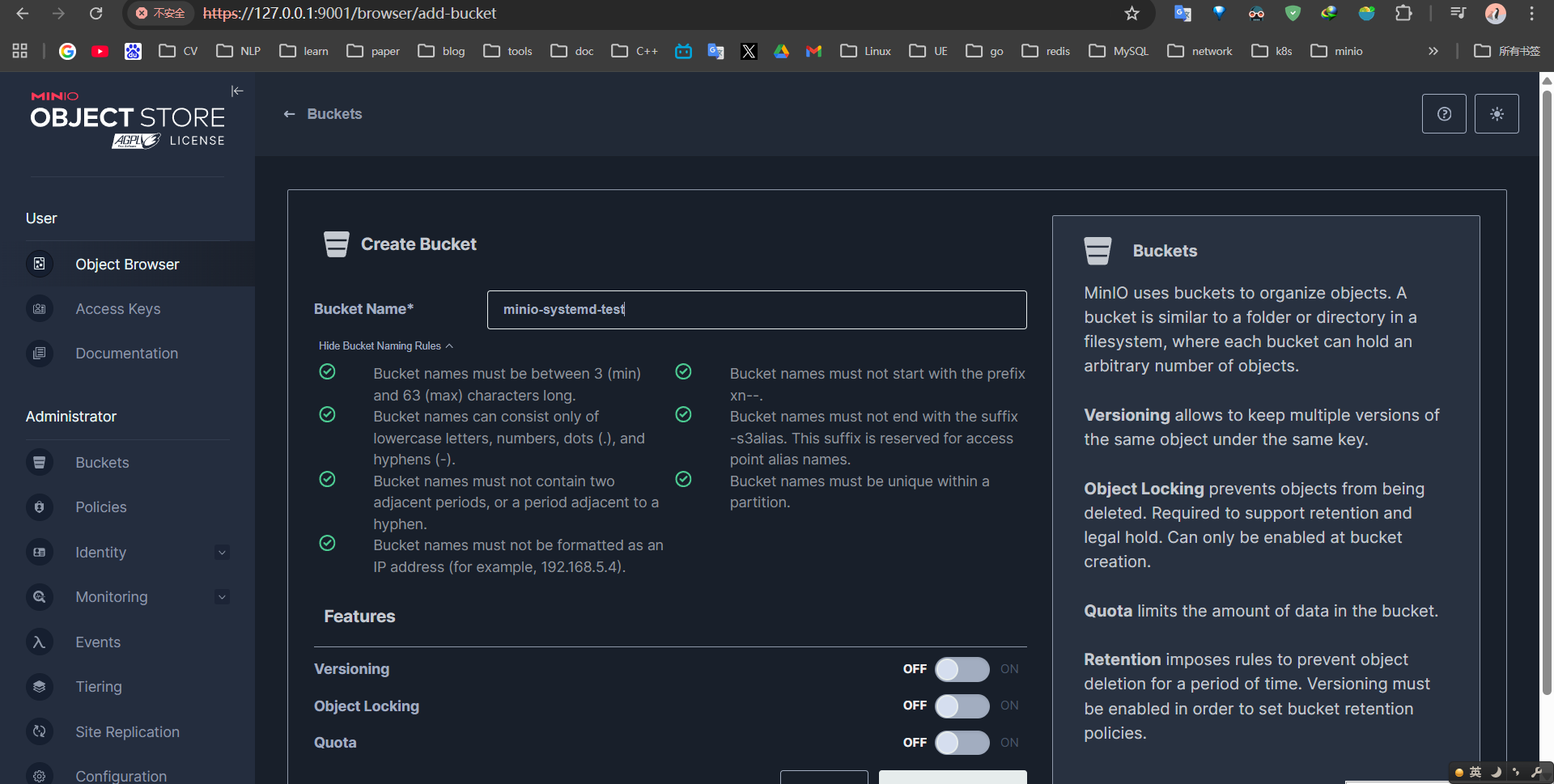Open the Google bookmark shortcut
This screenshot has height=784, width=1554.
click(68, 51)
